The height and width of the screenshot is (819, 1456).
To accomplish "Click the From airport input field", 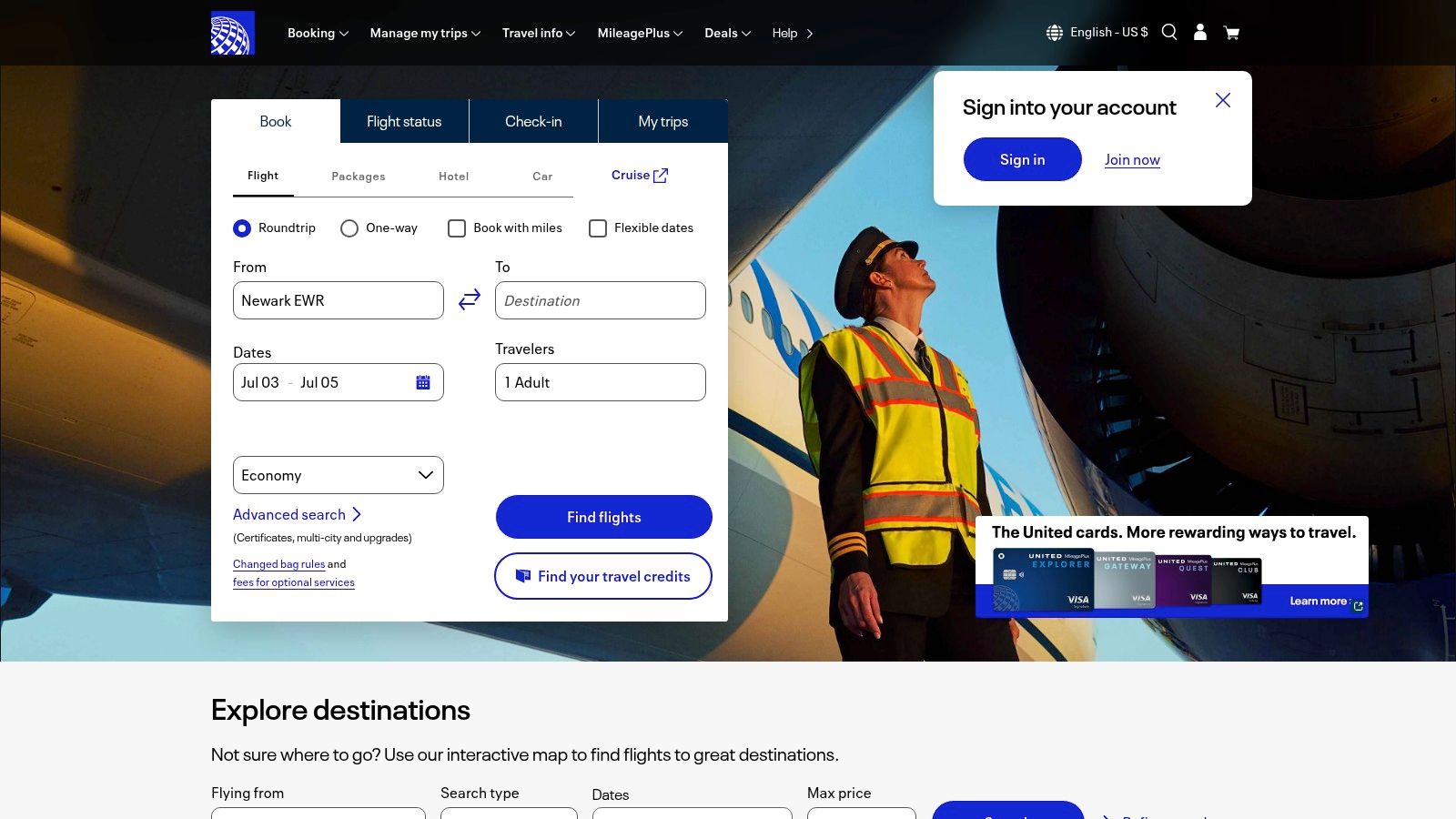I will [x=339, y=300].
